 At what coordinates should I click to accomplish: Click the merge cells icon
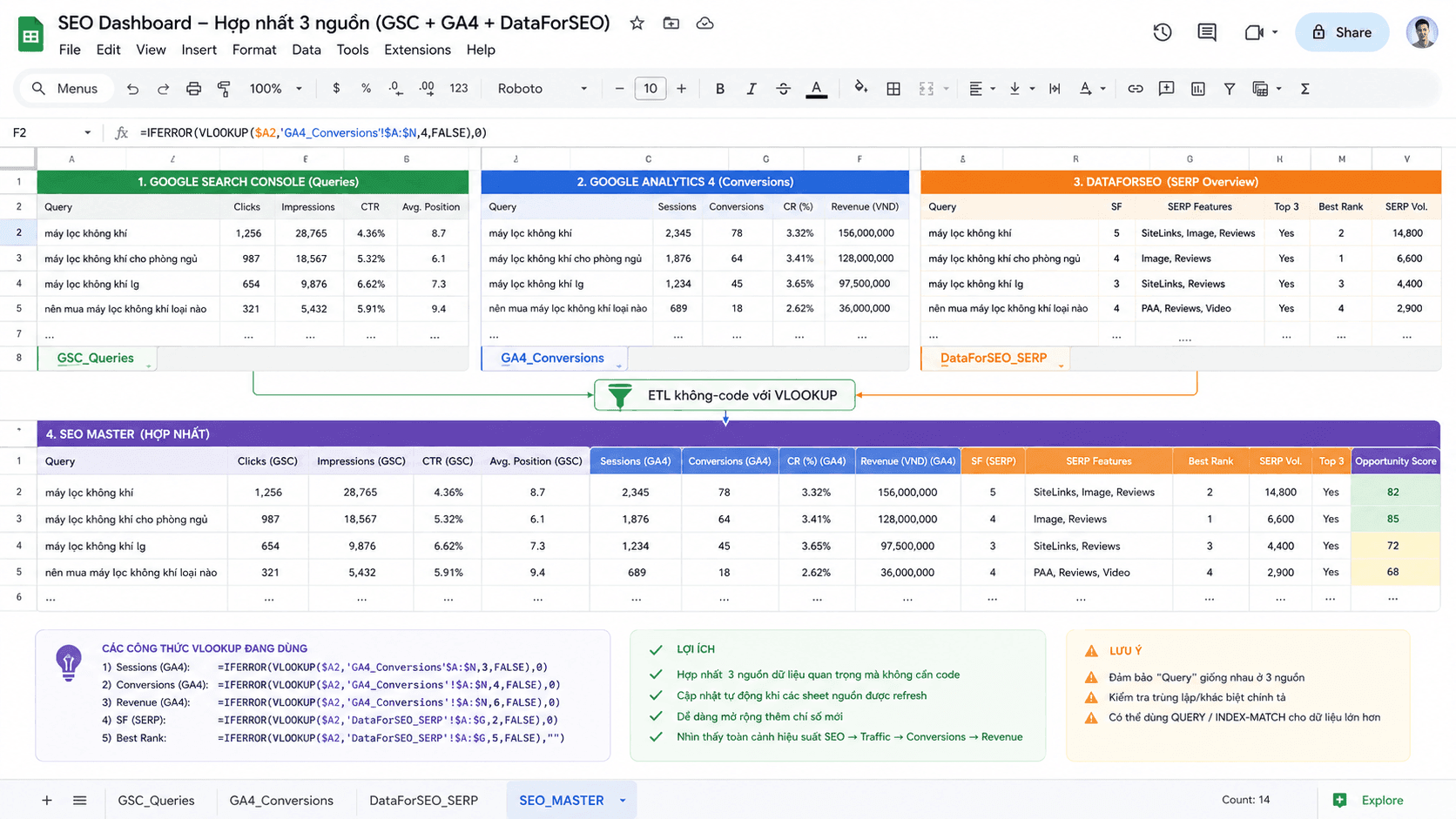pyautogui.click(x=927, y=89)
